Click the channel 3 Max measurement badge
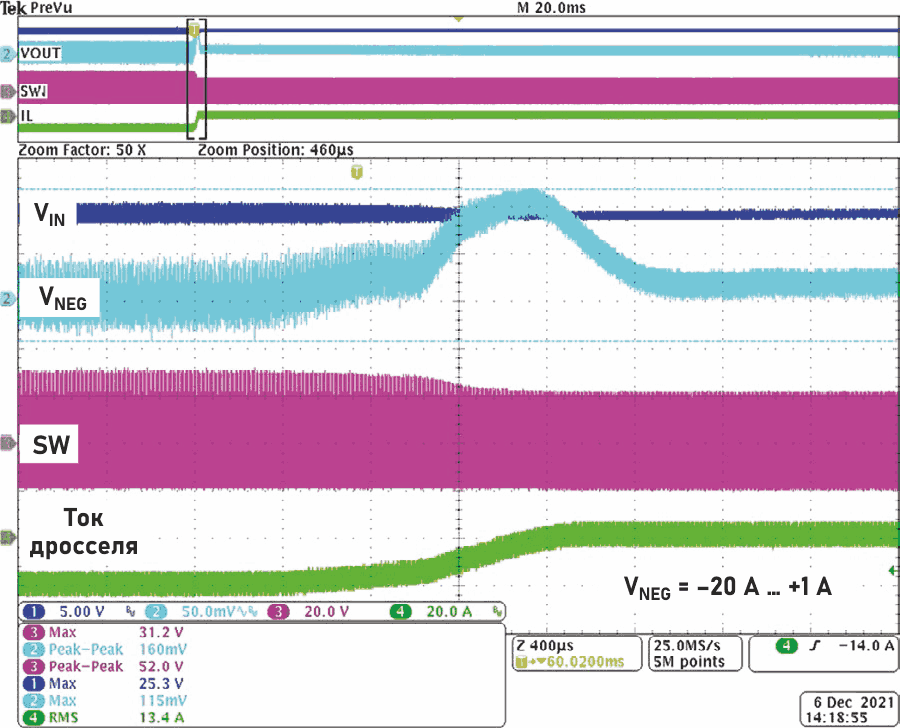The image size is (900, 728). 33,633
